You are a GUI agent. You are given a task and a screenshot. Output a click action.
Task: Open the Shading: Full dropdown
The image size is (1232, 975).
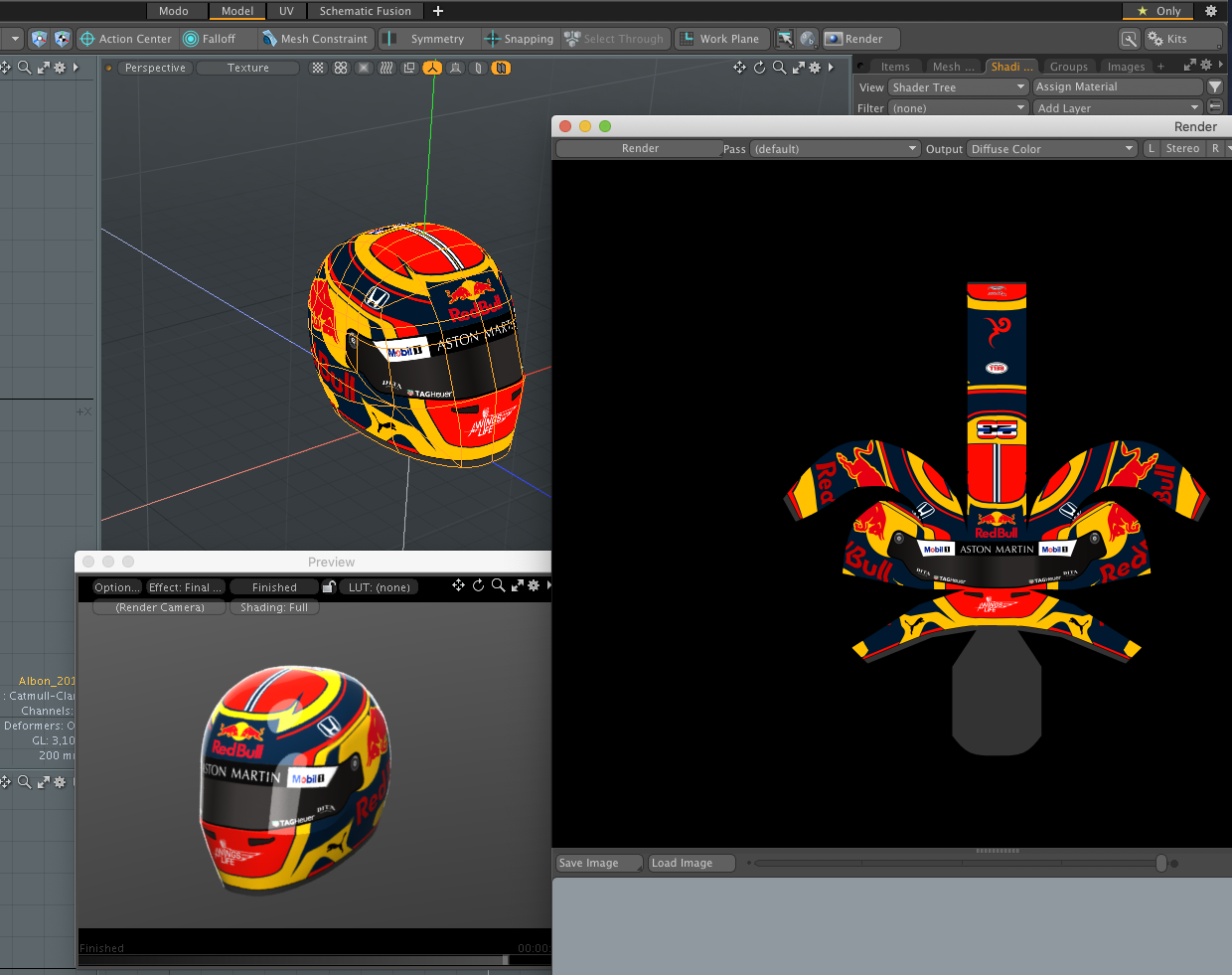(274, 607)
